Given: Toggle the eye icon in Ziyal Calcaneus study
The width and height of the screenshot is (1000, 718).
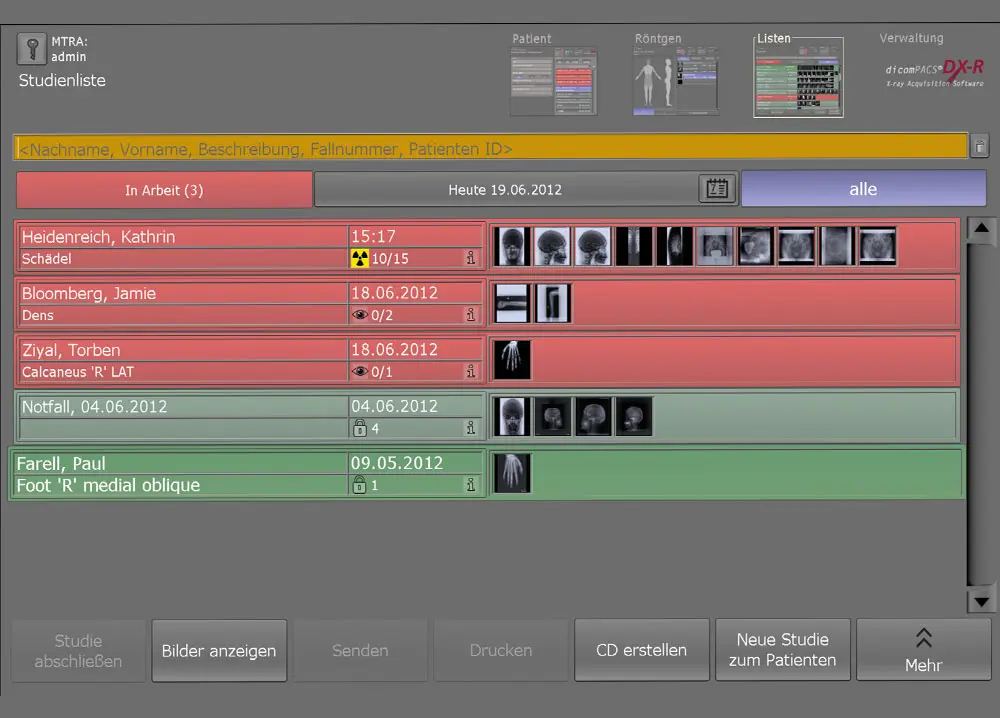Looking at the screenshot, I should pyautogui.click(x=360, y=372).
